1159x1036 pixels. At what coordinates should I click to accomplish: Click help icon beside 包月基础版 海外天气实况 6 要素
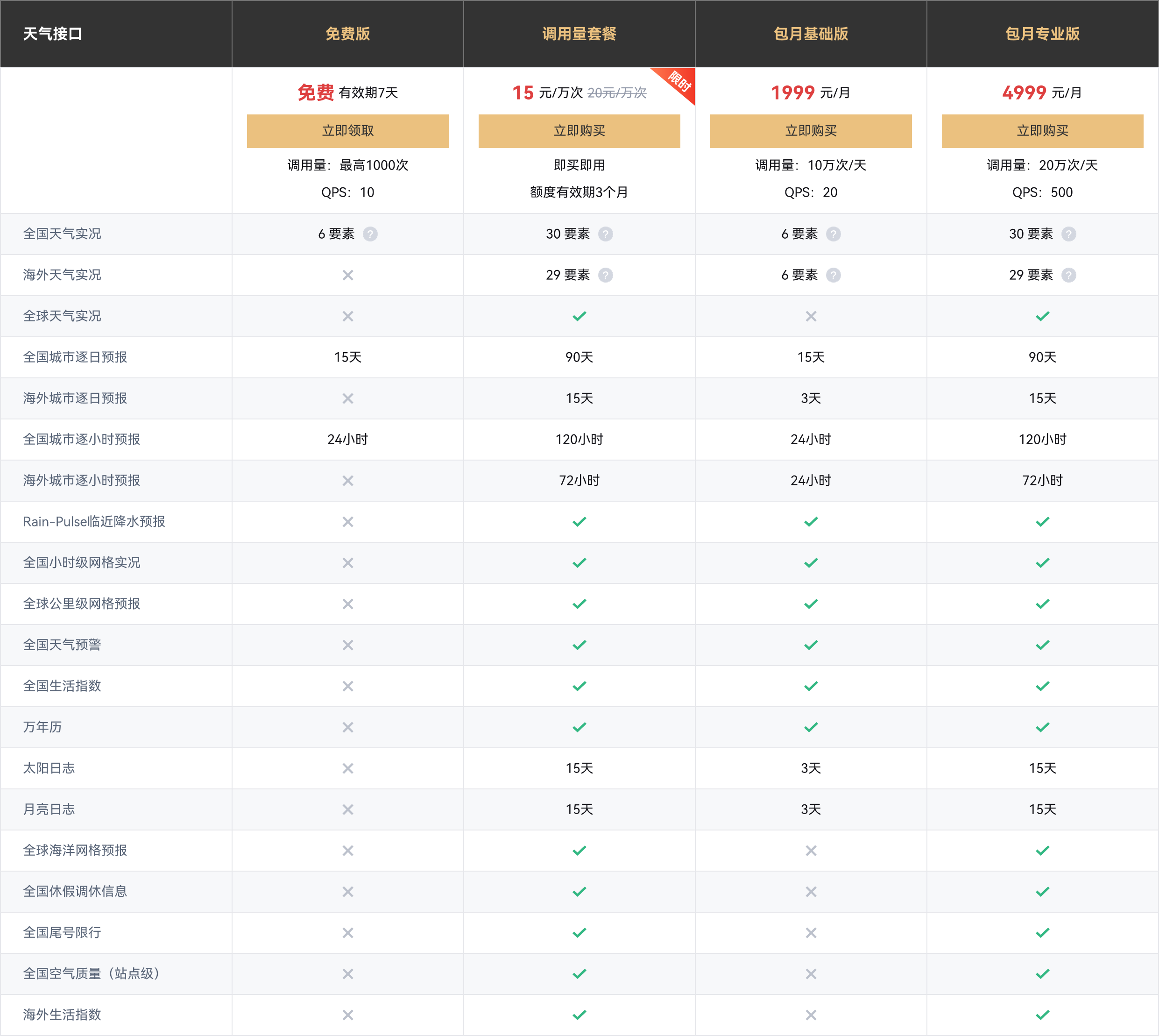[x=834, y=275]
